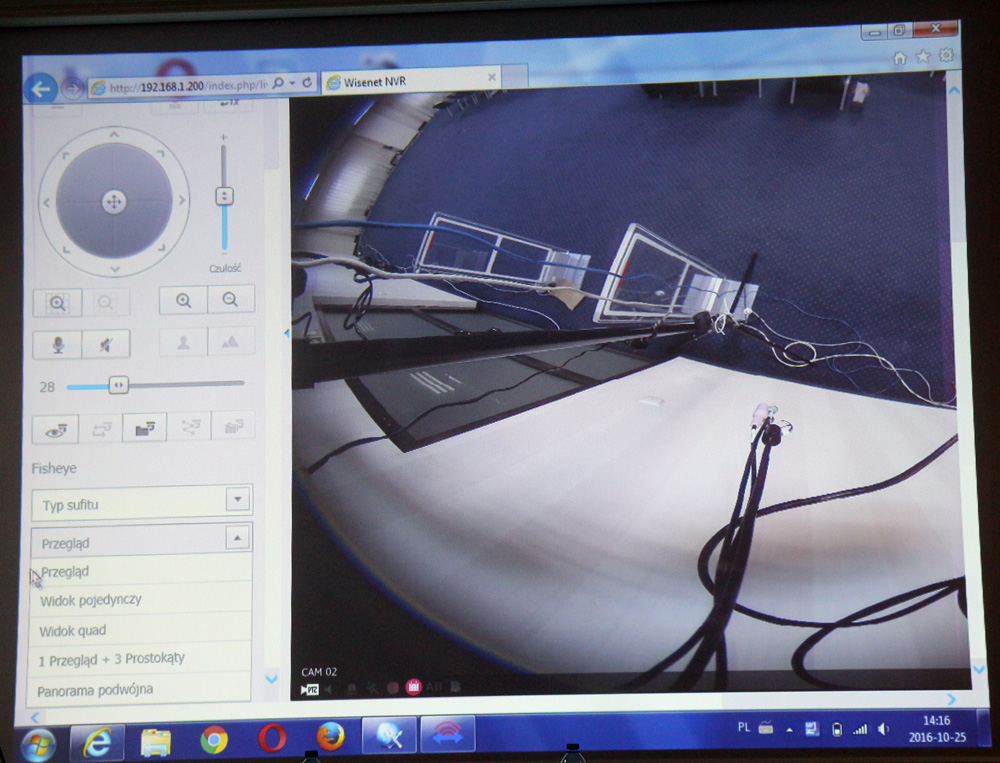Click the PTZ joystick center move control
Screen dimensions: 1000x763
point(114,202)
